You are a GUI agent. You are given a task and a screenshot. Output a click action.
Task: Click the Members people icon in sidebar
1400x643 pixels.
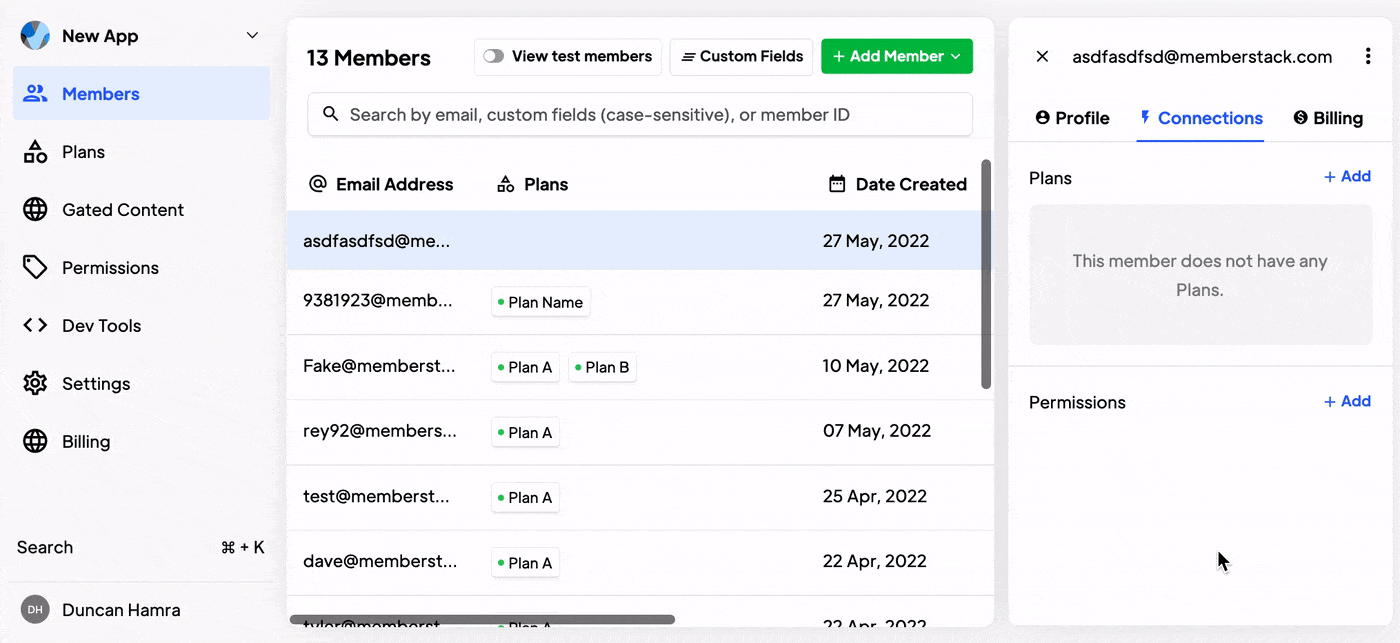(35, 94)
